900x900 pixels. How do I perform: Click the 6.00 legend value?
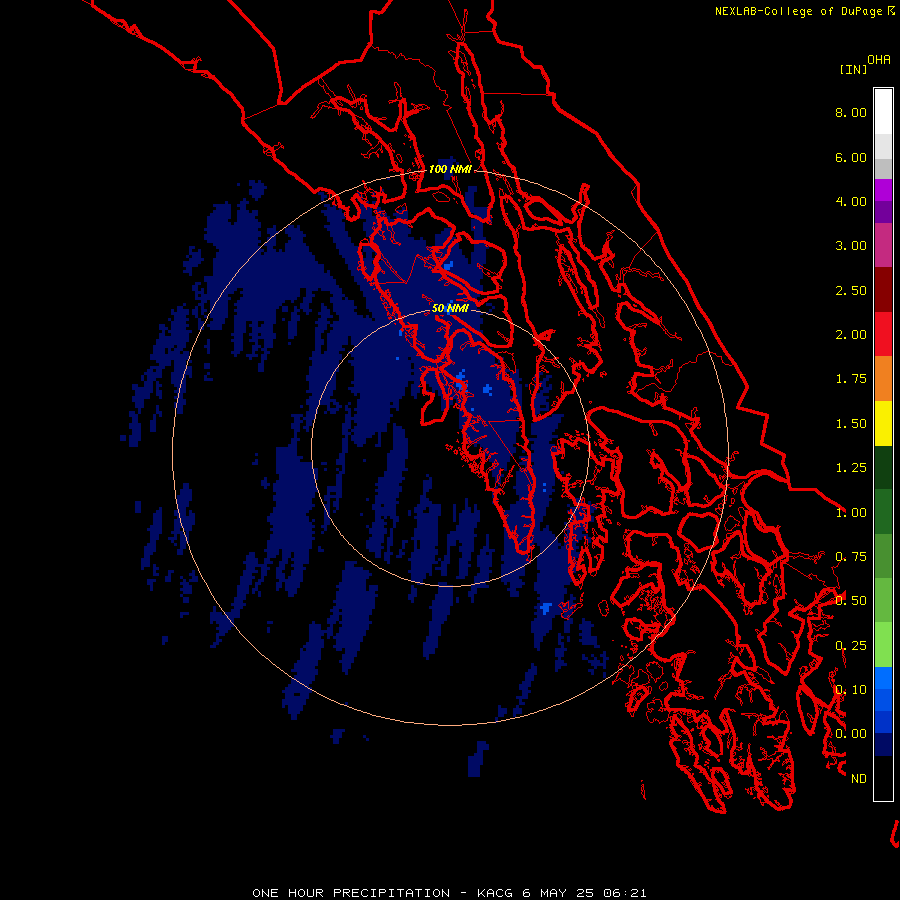click(x=851, y=157)
